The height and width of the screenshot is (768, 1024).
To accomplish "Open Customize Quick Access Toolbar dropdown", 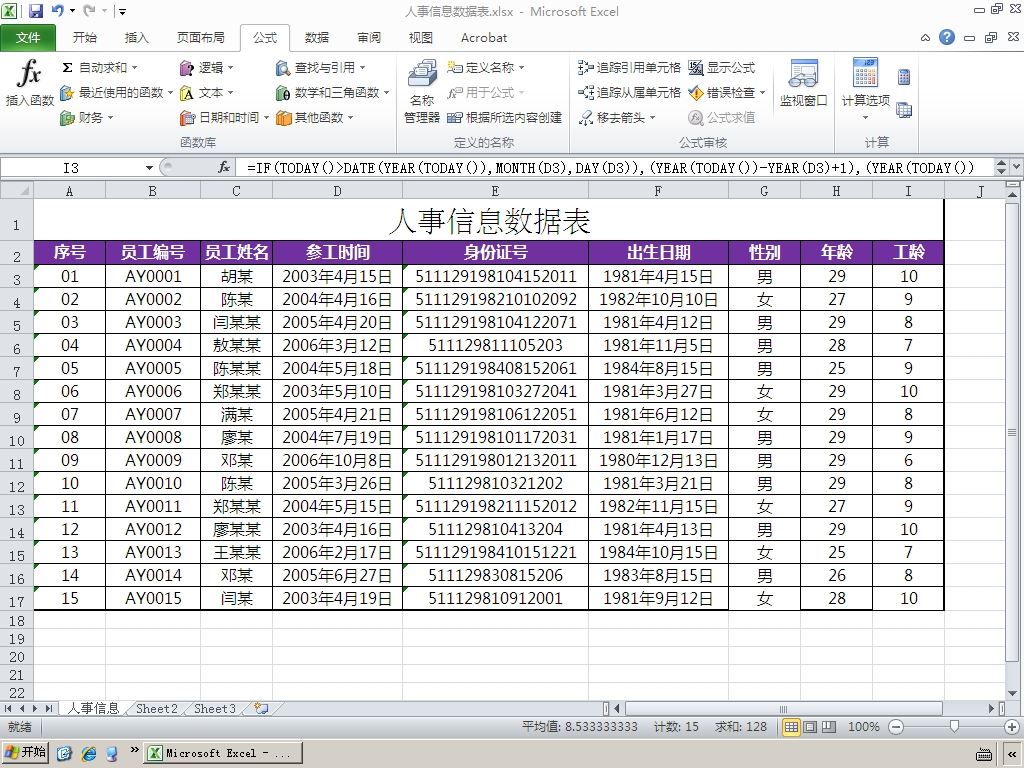I will click(x=122, y=11).
